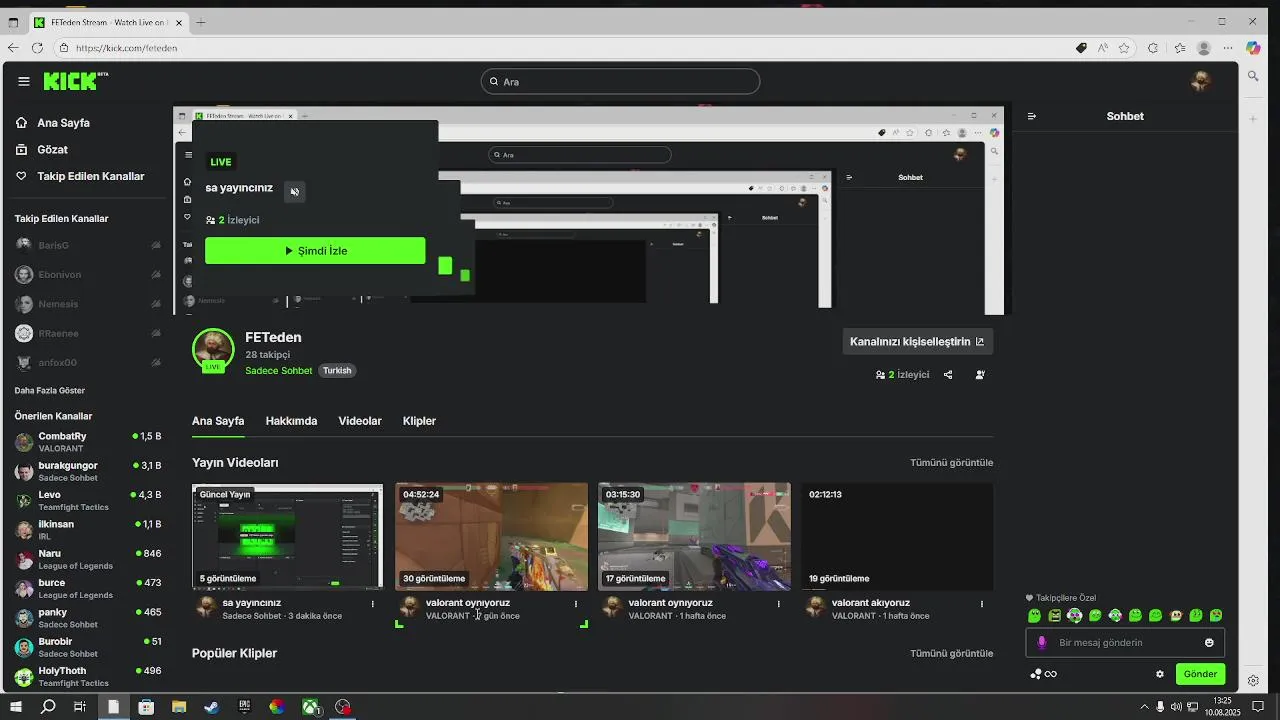Viewport: 1280px width, 720px height.
Task: Open the Edge Copilot icon
Action: 1253,48
